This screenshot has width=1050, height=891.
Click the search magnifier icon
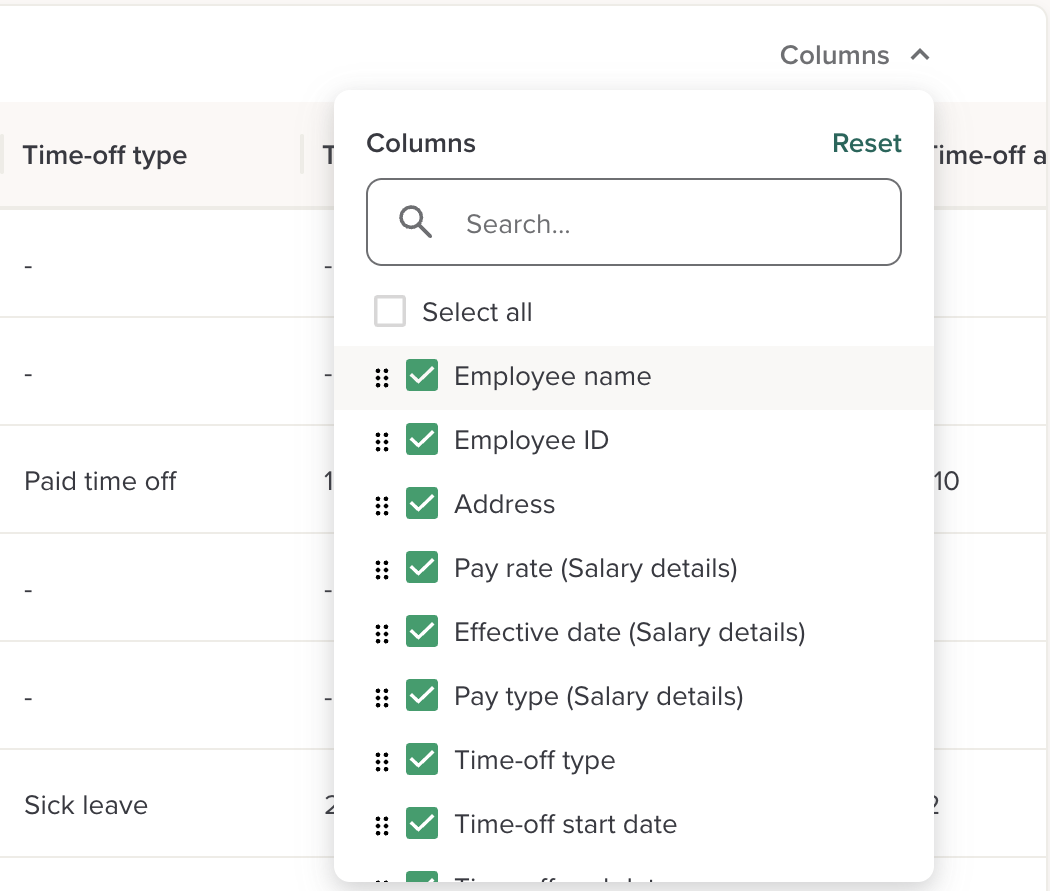point(415,222)
